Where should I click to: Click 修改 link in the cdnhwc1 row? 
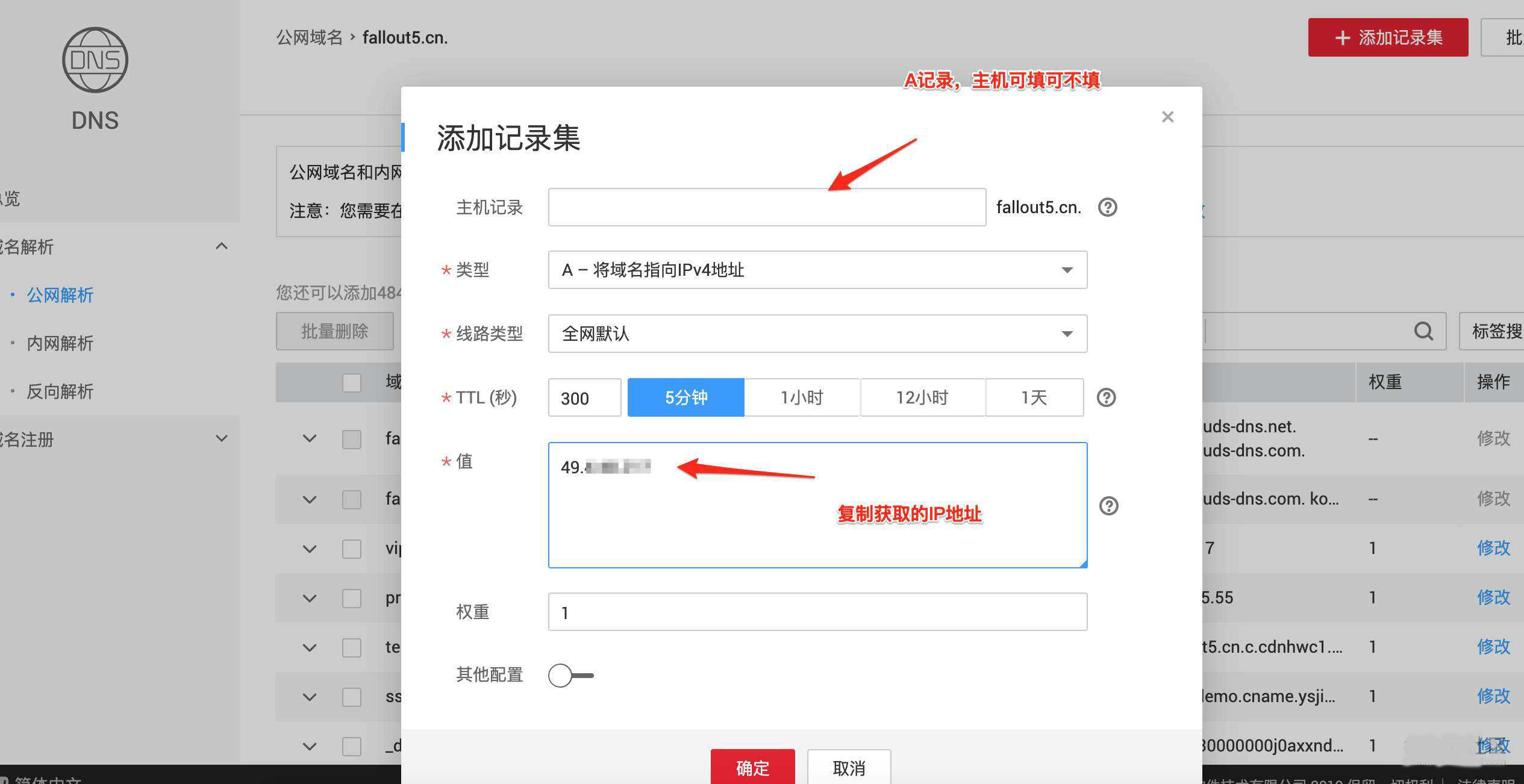pos(1493,647)
